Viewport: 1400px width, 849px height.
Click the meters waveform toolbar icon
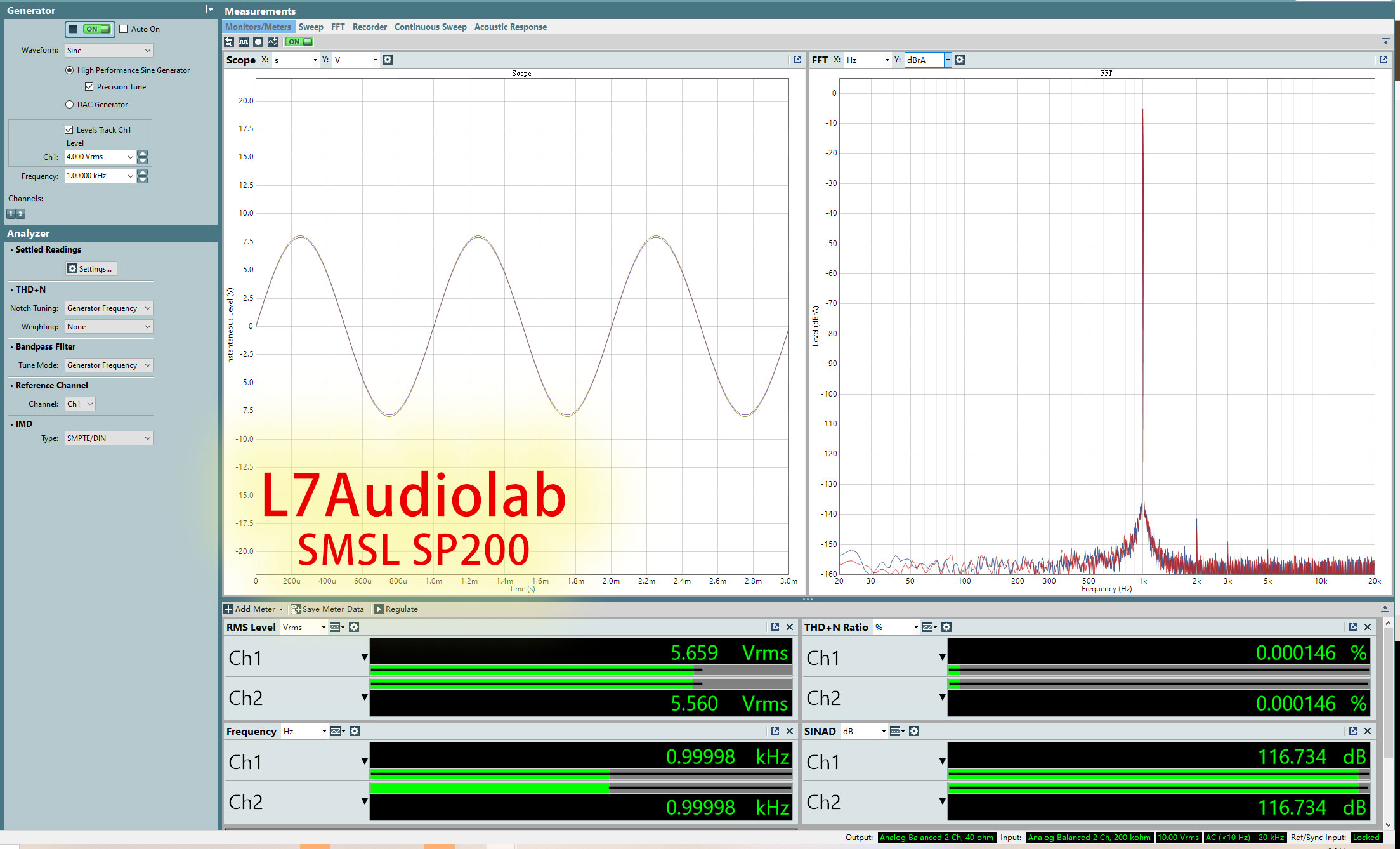click(244, 42)
